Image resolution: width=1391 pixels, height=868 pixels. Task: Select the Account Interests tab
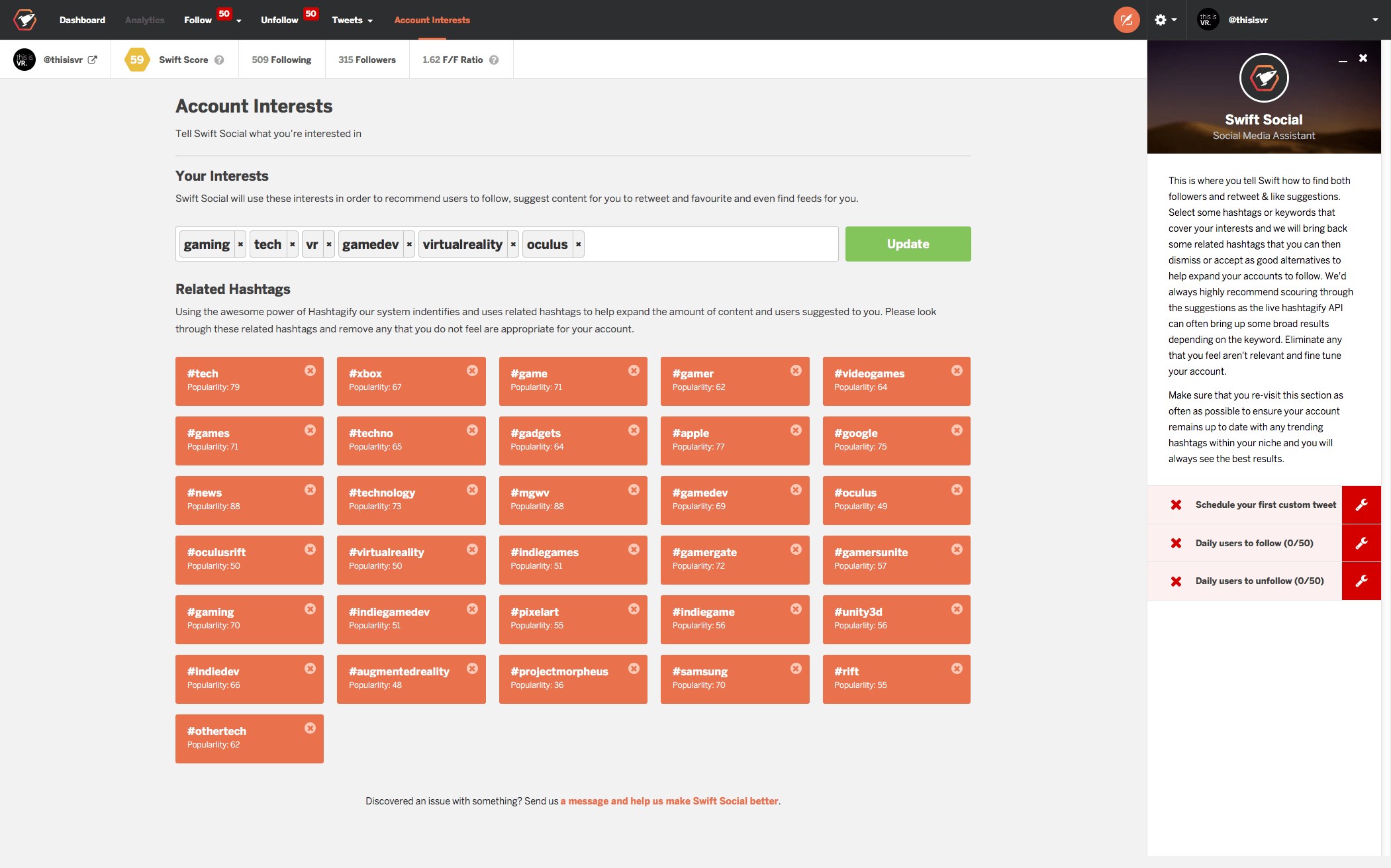point(432,20)
